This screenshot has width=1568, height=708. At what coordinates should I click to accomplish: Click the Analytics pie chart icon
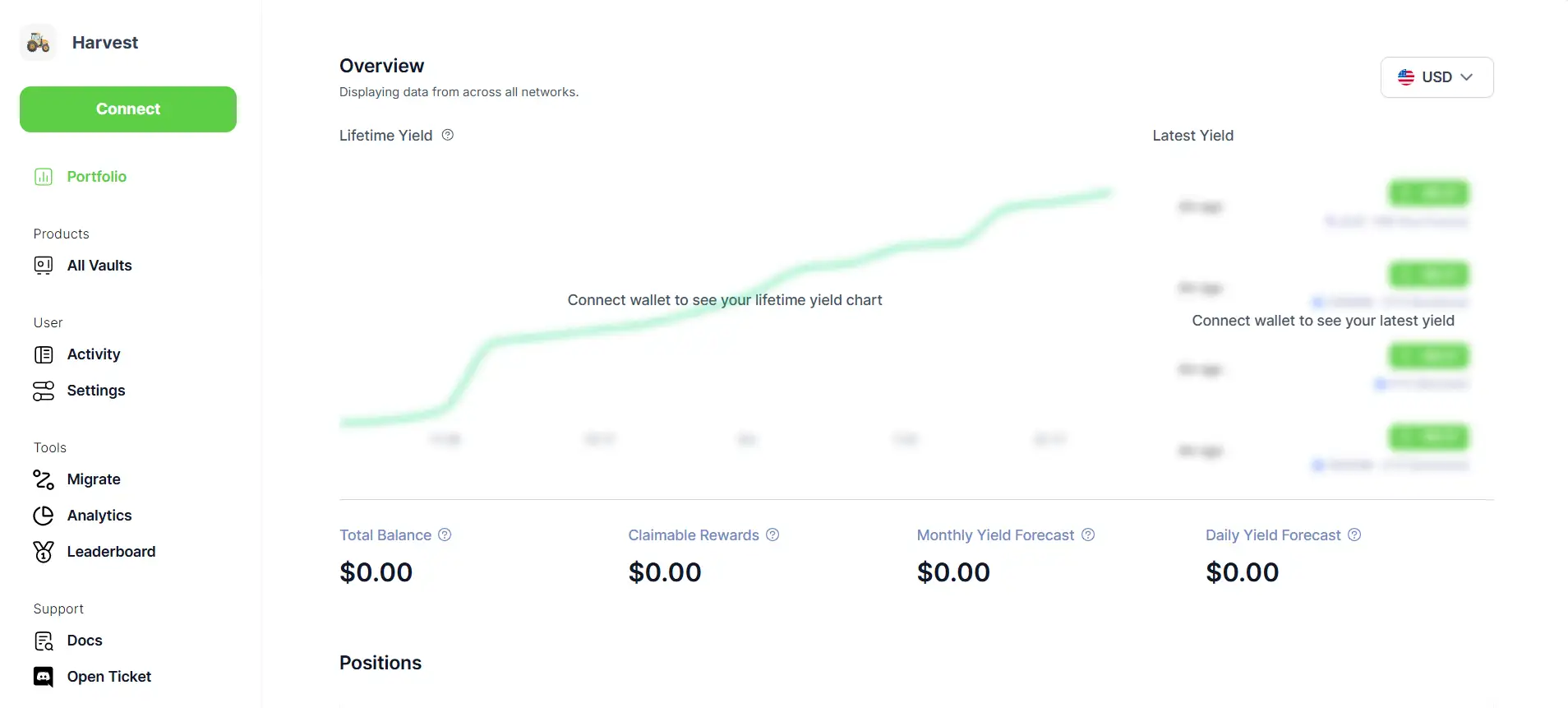click(x=44, y=516)
